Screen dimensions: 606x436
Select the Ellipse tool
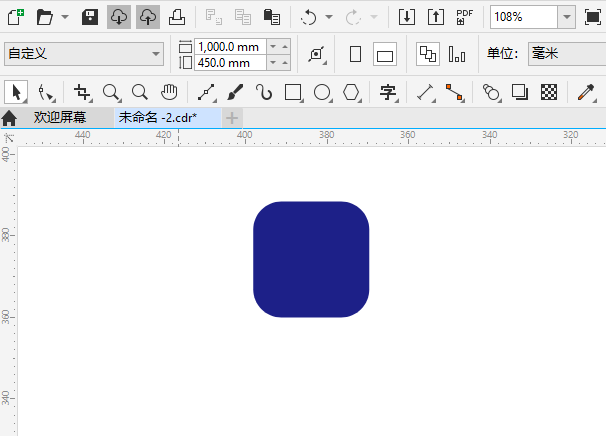pos(322,92)
